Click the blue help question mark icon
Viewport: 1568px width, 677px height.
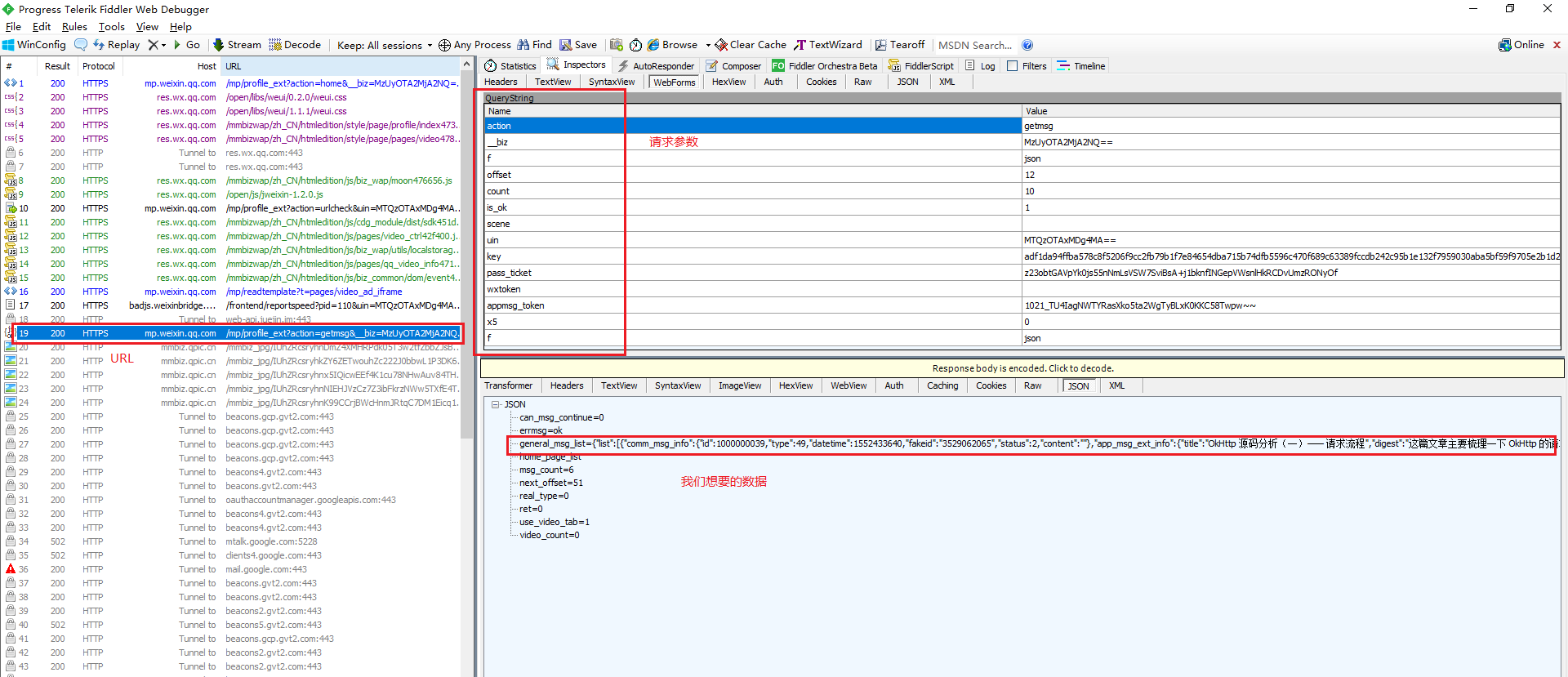[x=1027, y=45]
